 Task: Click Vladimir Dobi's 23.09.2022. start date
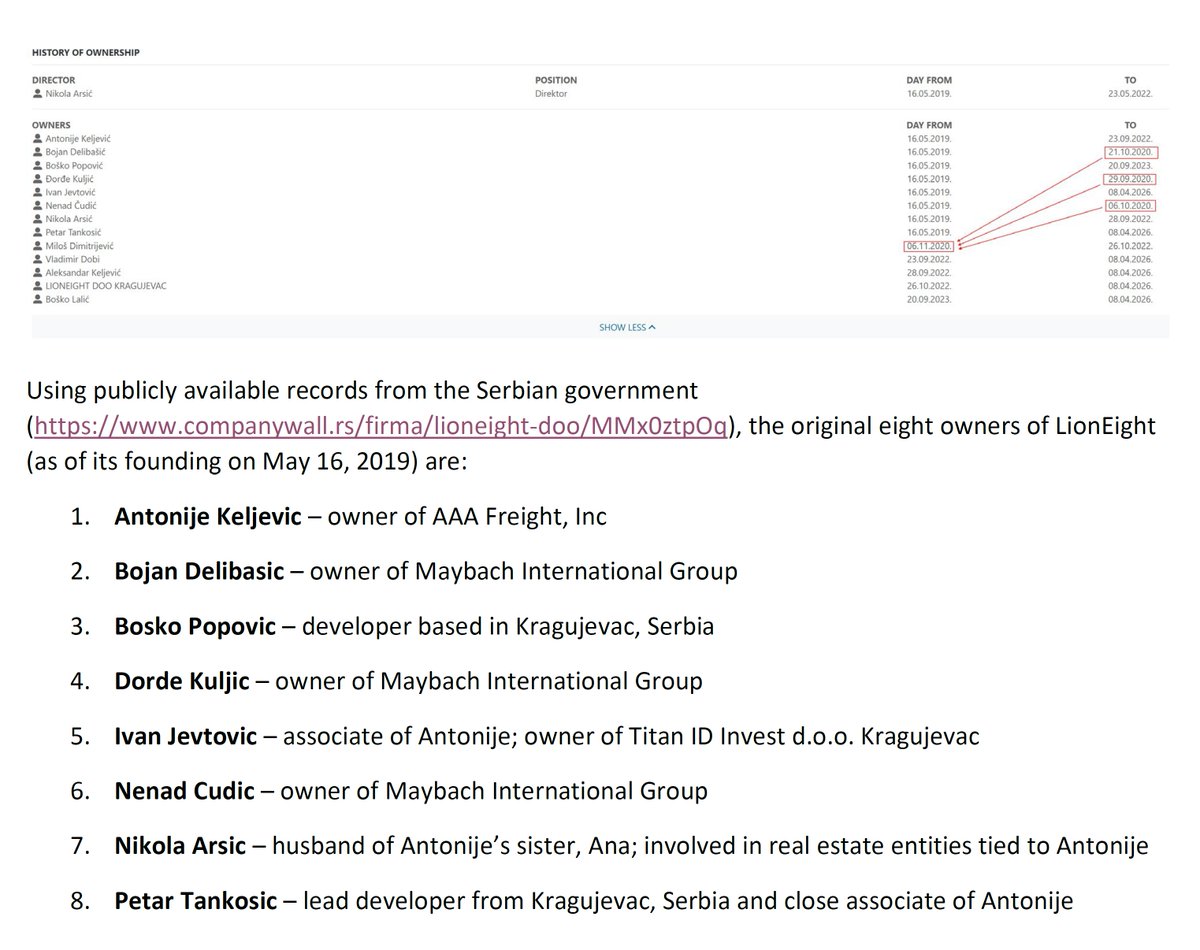pyautogui.click(x=929, y=259)
